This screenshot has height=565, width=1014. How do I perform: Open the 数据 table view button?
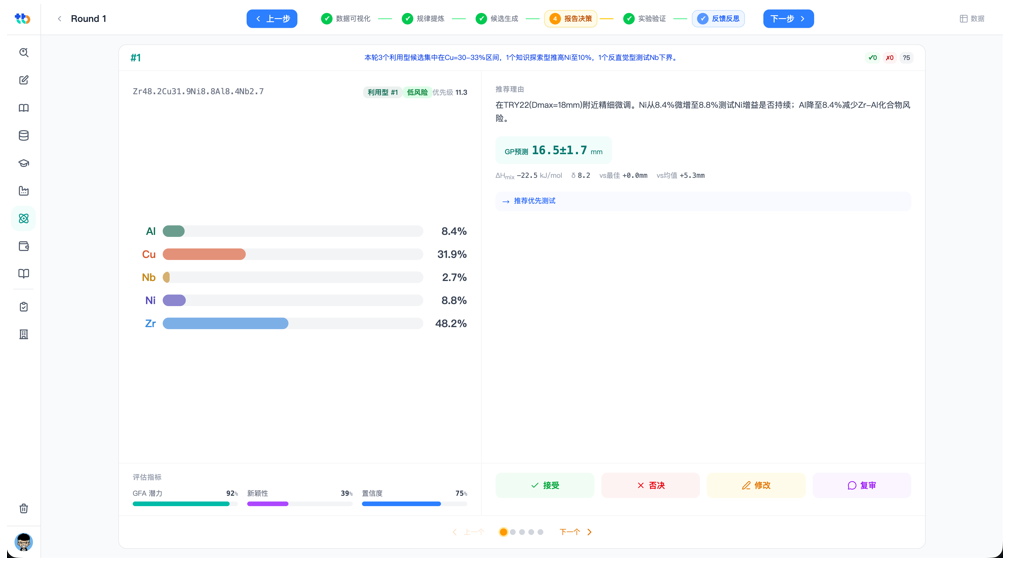click(x=971, y=19)
